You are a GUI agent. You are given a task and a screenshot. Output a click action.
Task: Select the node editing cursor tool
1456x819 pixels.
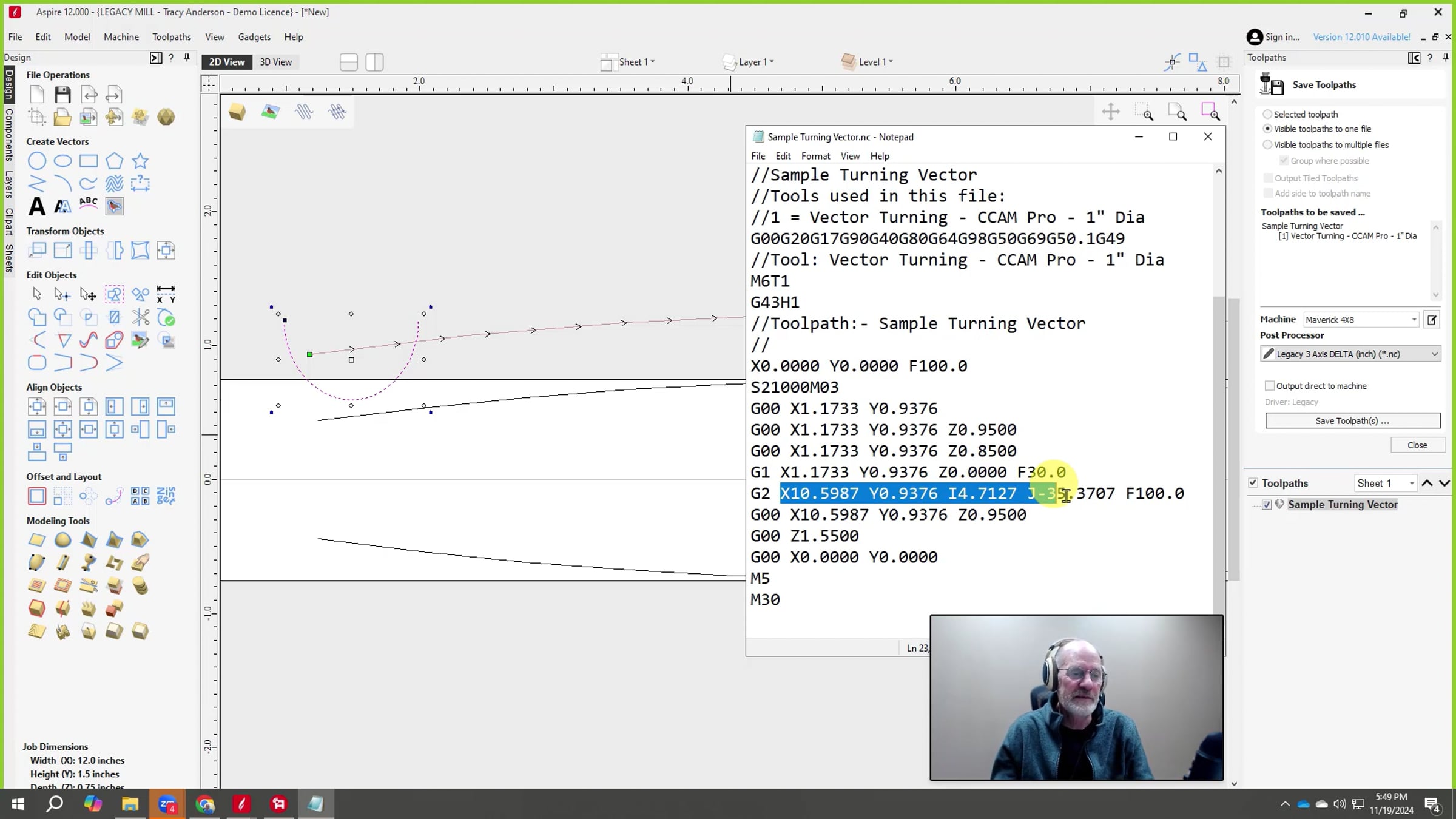point(61,294)
